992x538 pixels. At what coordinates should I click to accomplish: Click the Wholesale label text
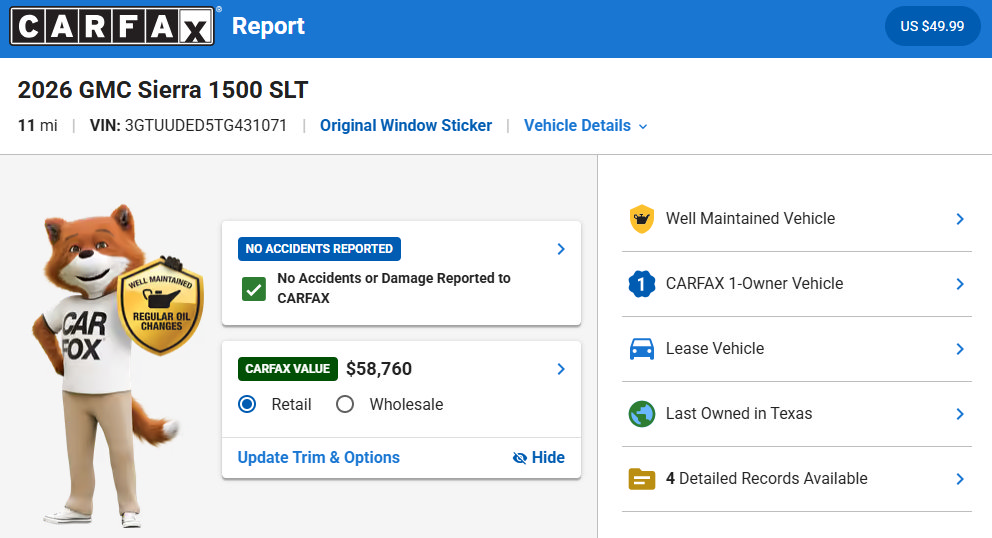pos(406,404)
